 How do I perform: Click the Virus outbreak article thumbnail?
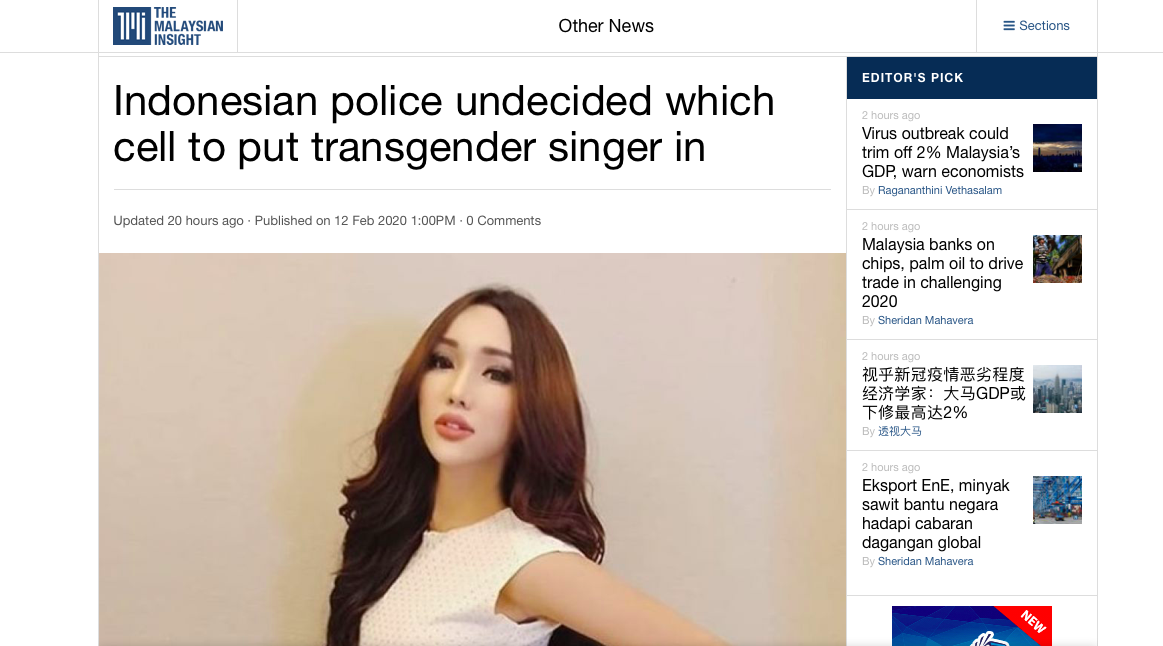pos(1057,148)
